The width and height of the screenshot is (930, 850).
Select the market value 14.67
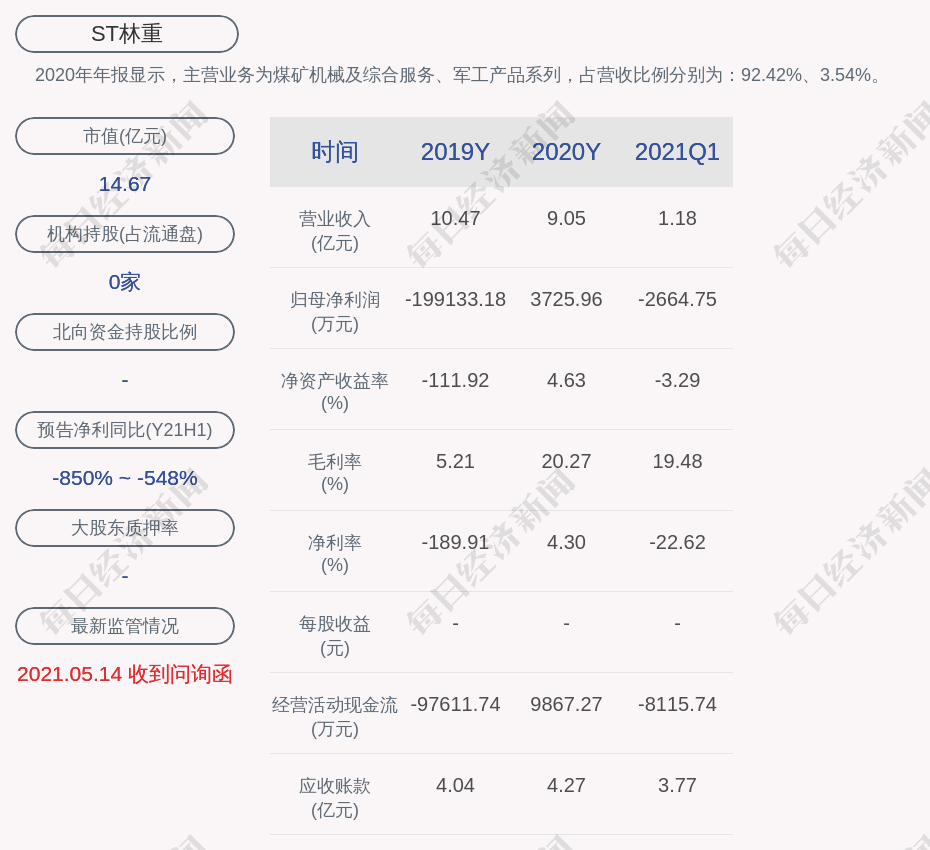pyautogui.click(x=125, y=184)
